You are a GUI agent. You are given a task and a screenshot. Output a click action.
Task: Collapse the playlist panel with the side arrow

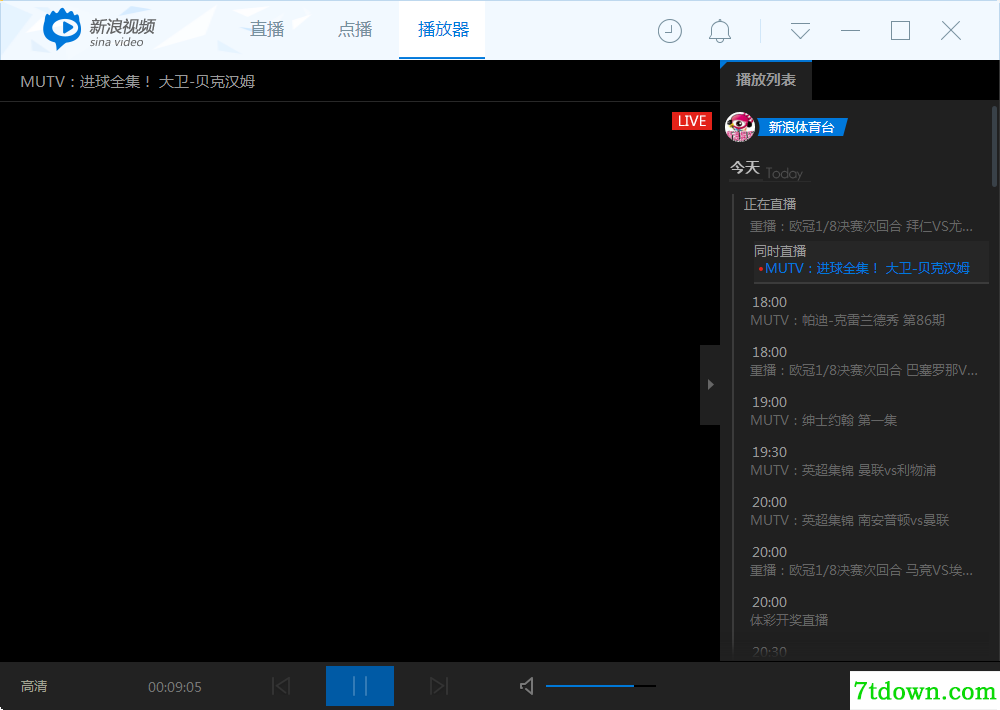point(710,385)
